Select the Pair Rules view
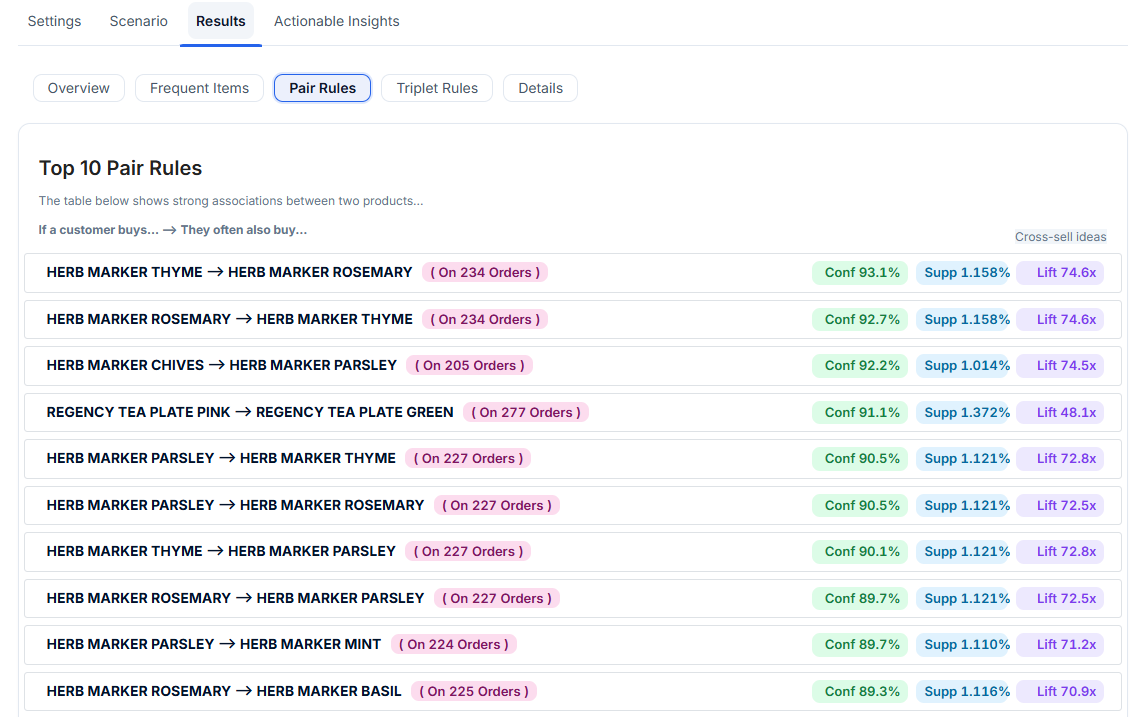This screenshot has height=717, width=1141. (x=322, y=88)
